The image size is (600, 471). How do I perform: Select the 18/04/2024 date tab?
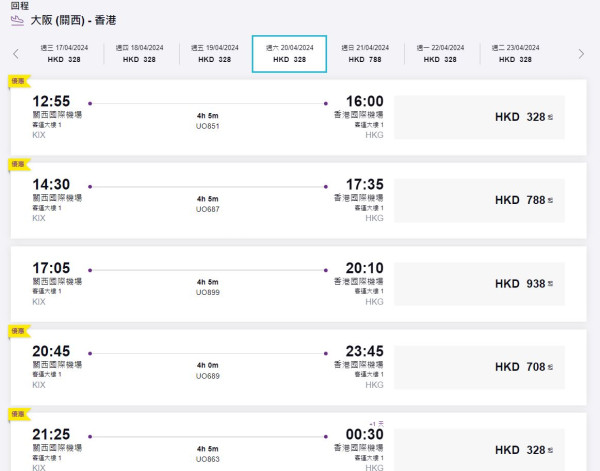coord(139,54)
